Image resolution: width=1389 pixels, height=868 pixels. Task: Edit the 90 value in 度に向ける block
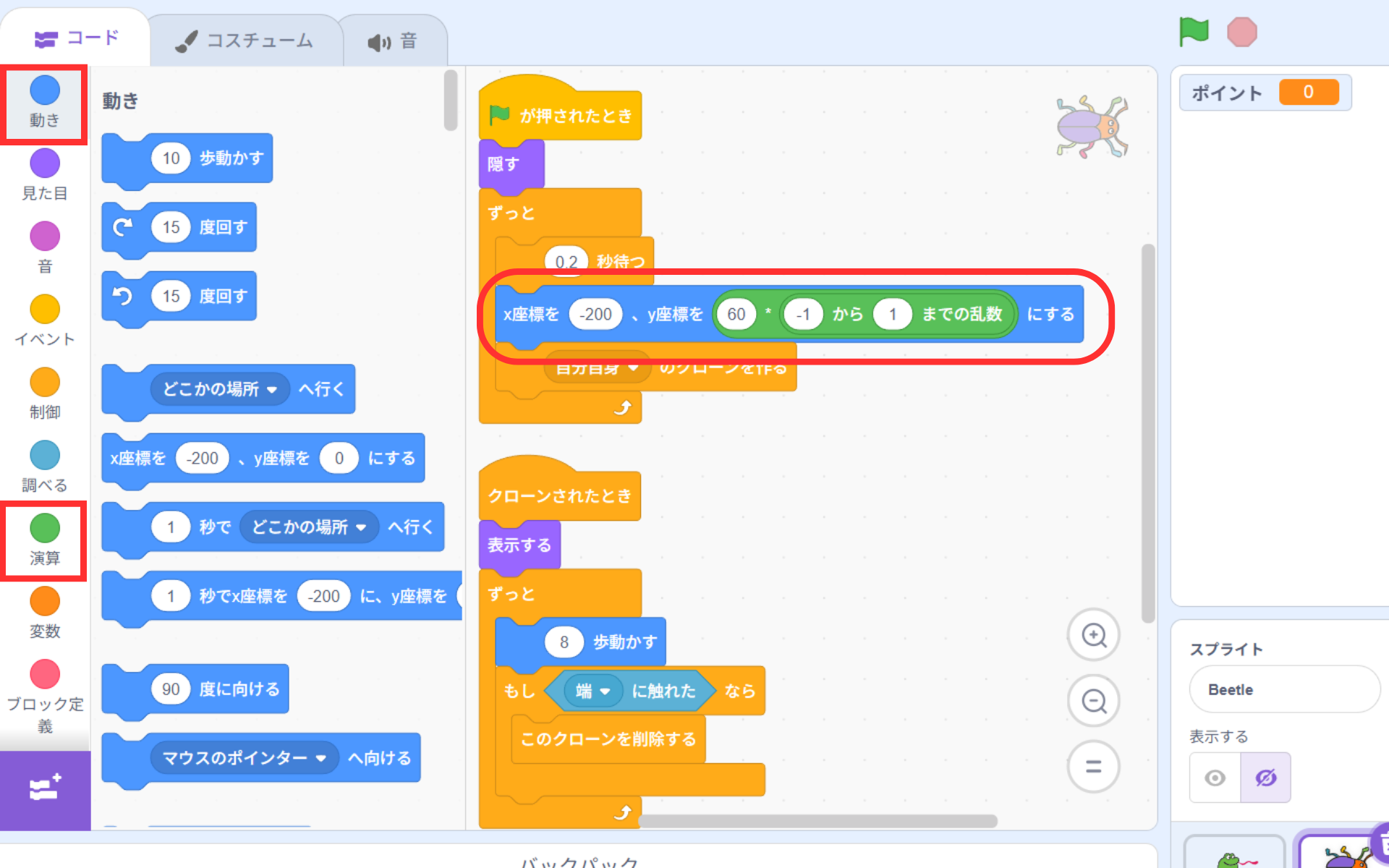(x=171, y=689)
